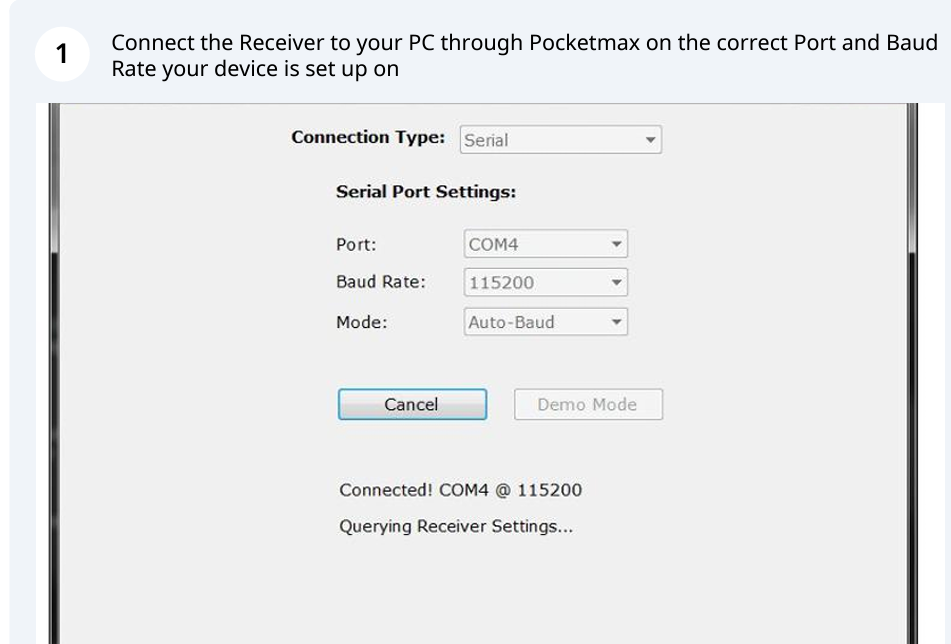
Task: Click the Connection Type label
Action: tap(368, 138)
